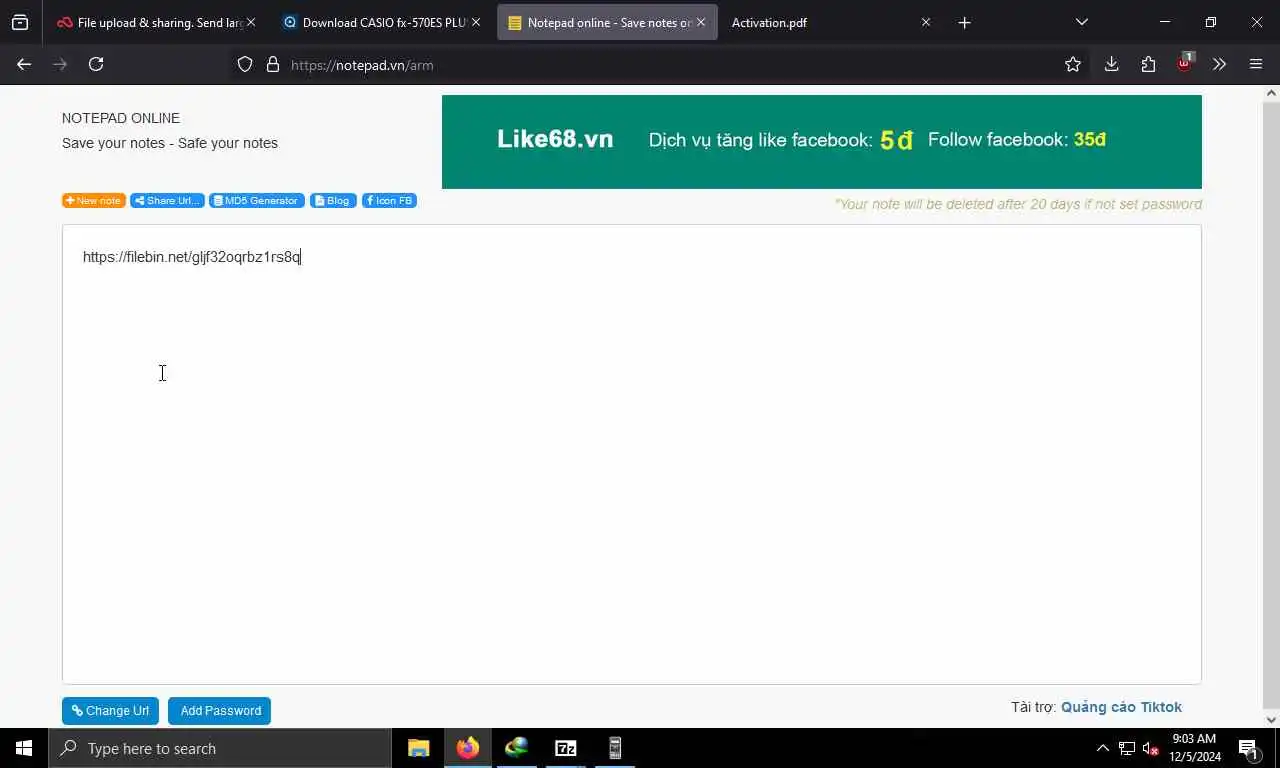View site security padlock info
The width and height of the screenshot is (1280, 768).
point(272,65)
